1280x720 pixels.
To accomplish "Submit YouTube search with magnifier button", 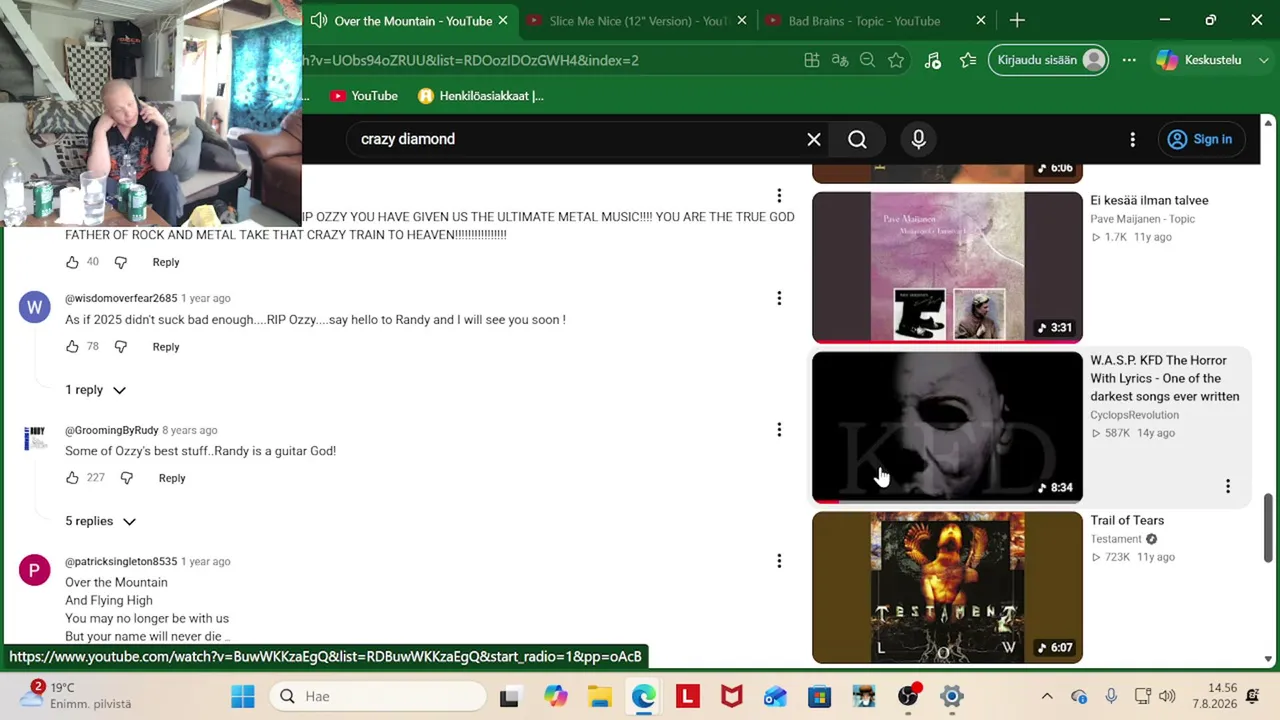I will (857, 139).
